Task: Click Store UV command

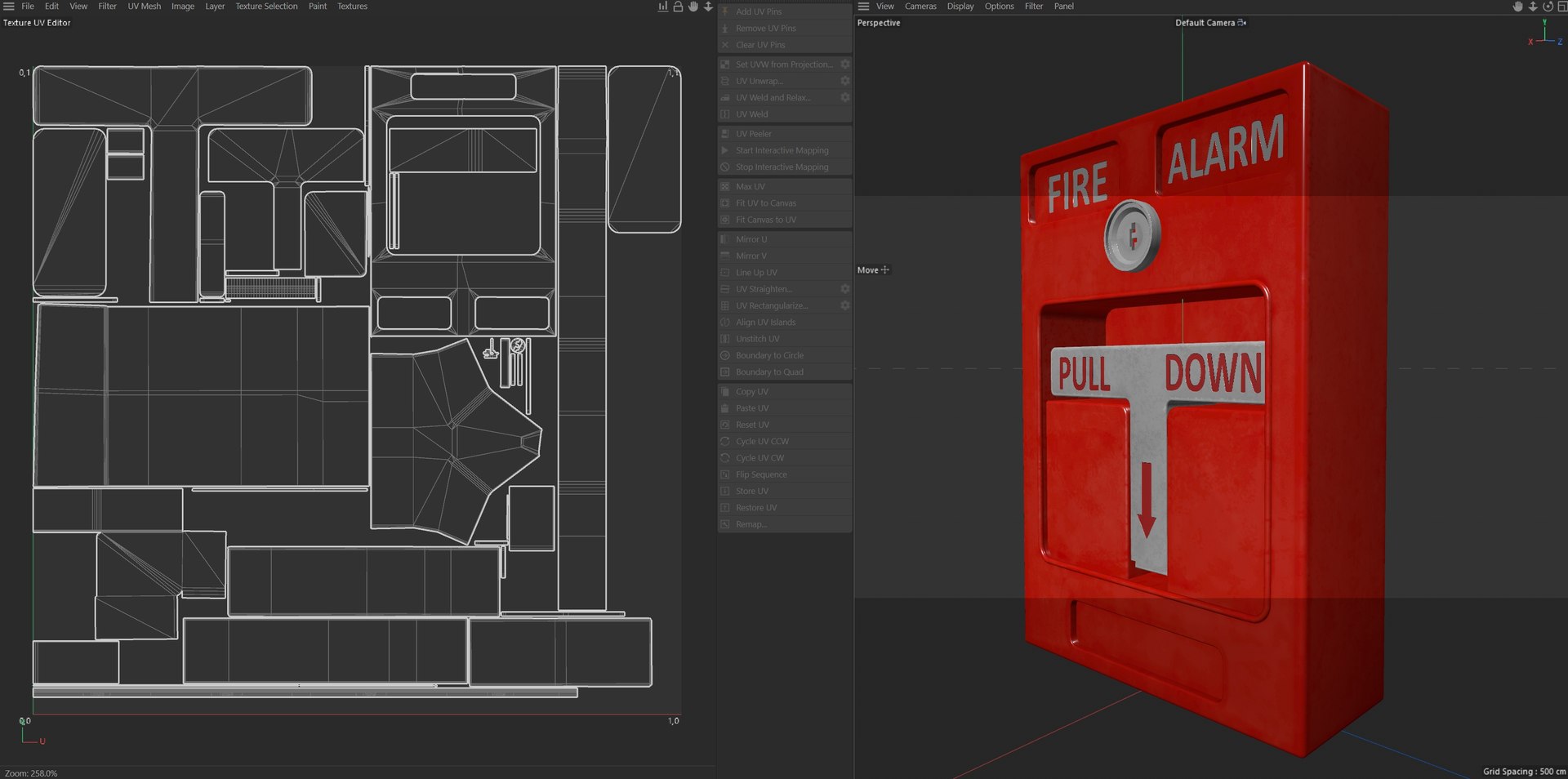Action: 785,492
